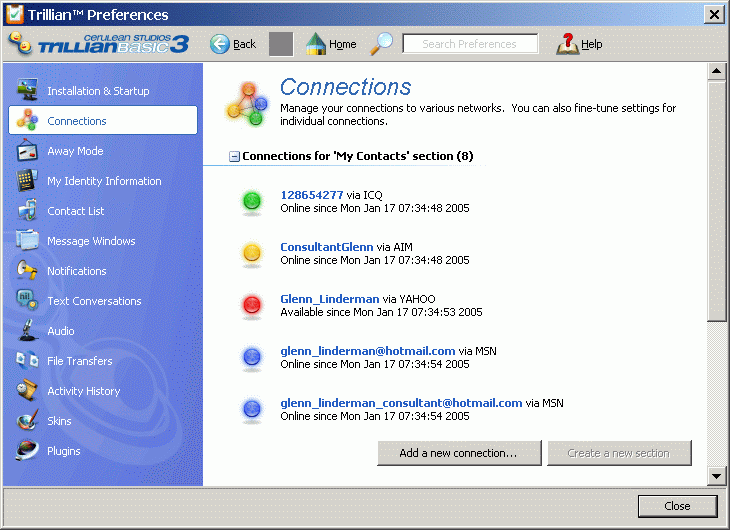Open the Skins paintbrush icon

point(27,421)
